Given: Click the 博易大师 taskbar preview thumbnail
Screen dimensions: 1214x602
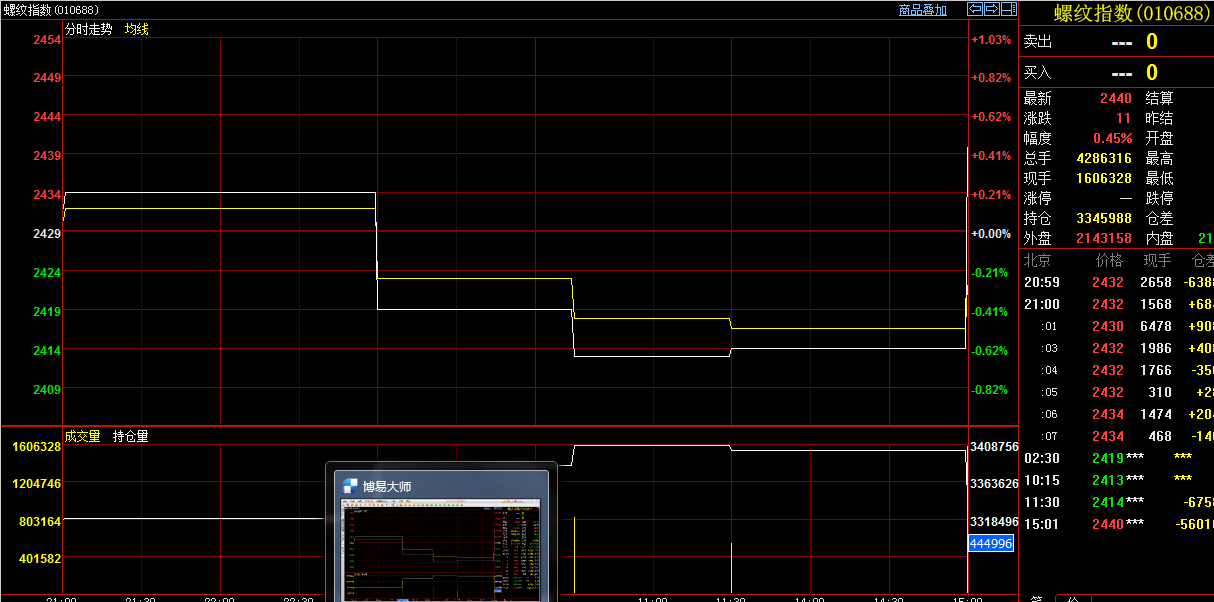Looking at the screenshot, I should click(x=440, y=552).
